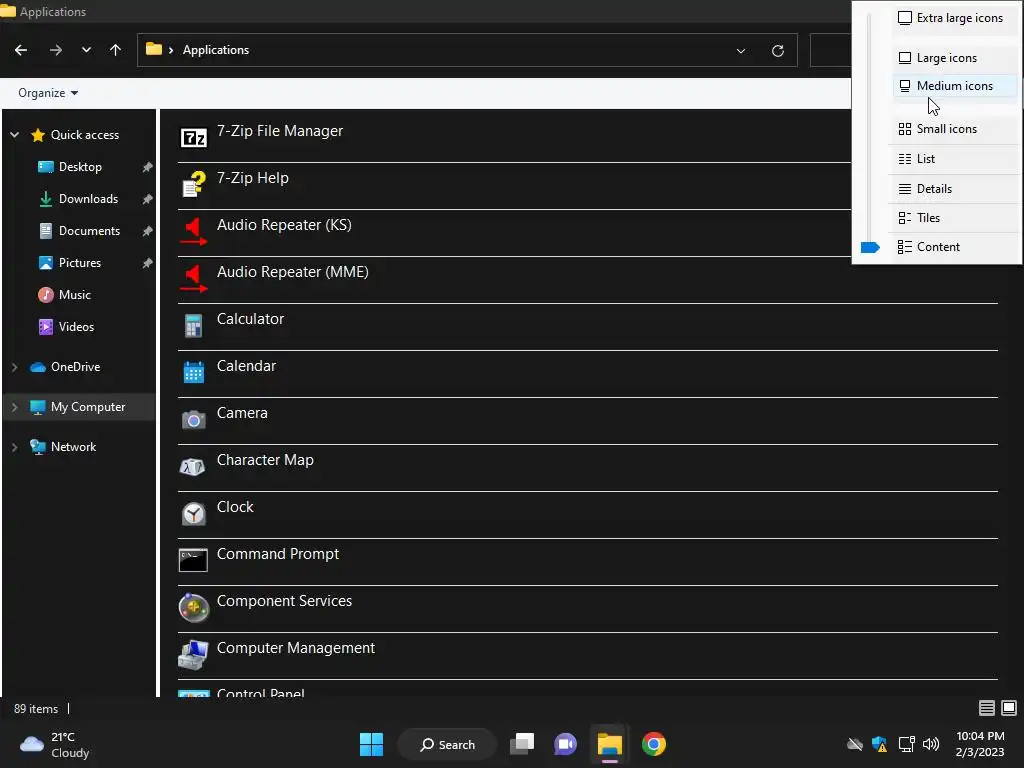The height and width of the screenshot is (768, 1024).
Task: Click the File Explorer taskbar icon
Action: (609, 744)
